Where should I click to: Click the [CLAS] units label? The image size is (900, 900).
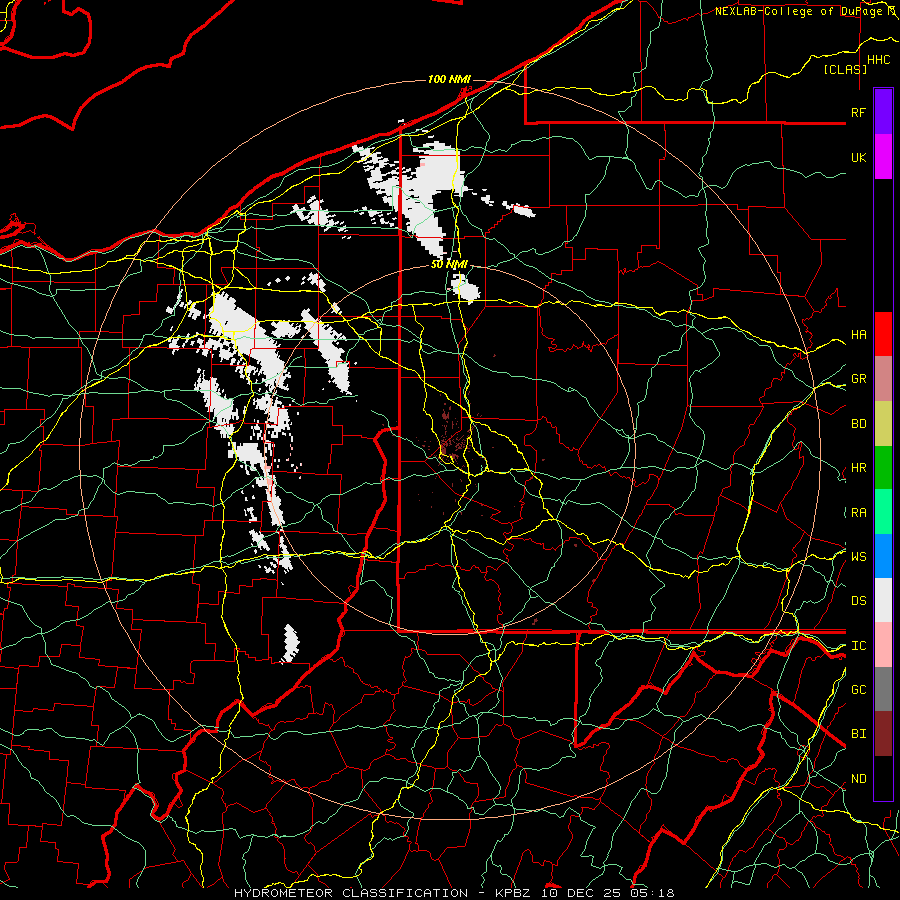tap(845, 69)
